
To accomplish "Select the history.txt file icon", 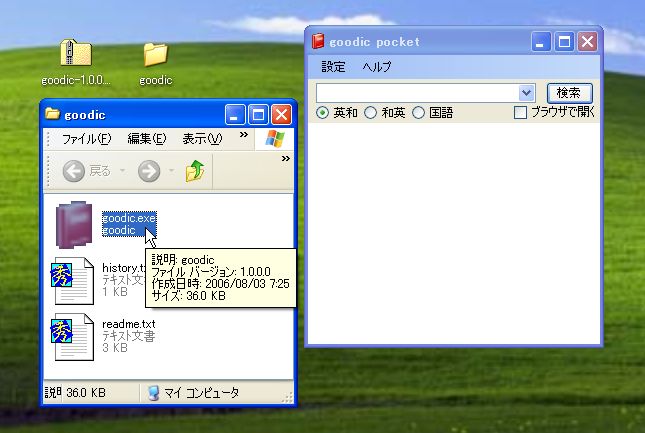I will pos(72,281).
